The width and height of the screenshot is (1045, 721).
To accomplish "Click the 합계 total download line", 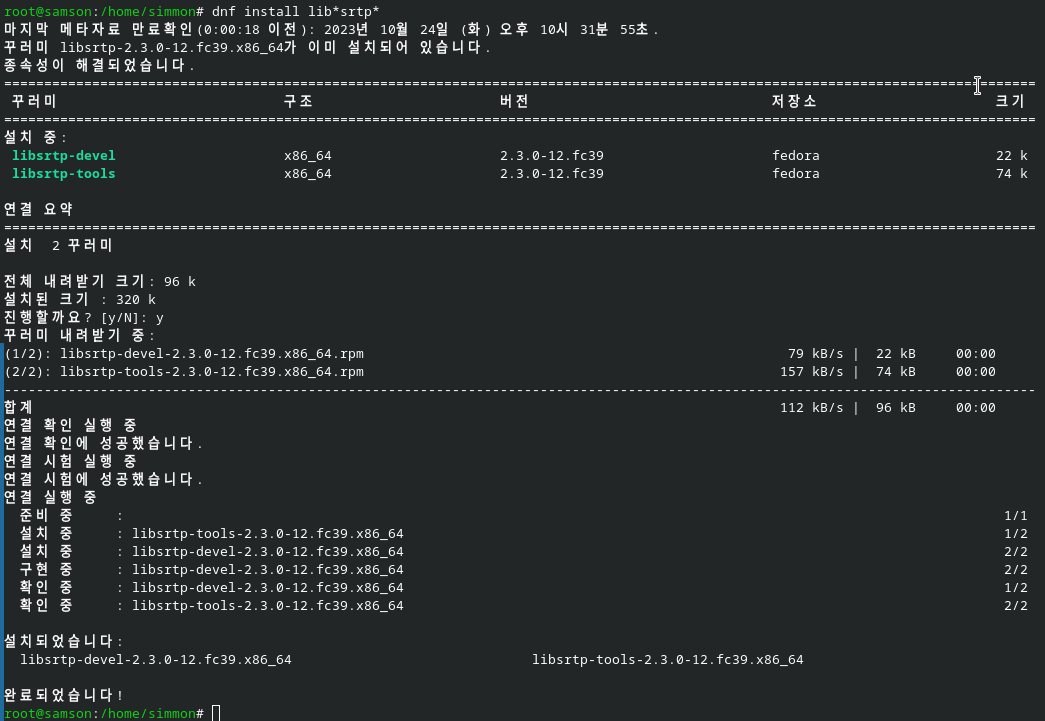I will point(500,407).
